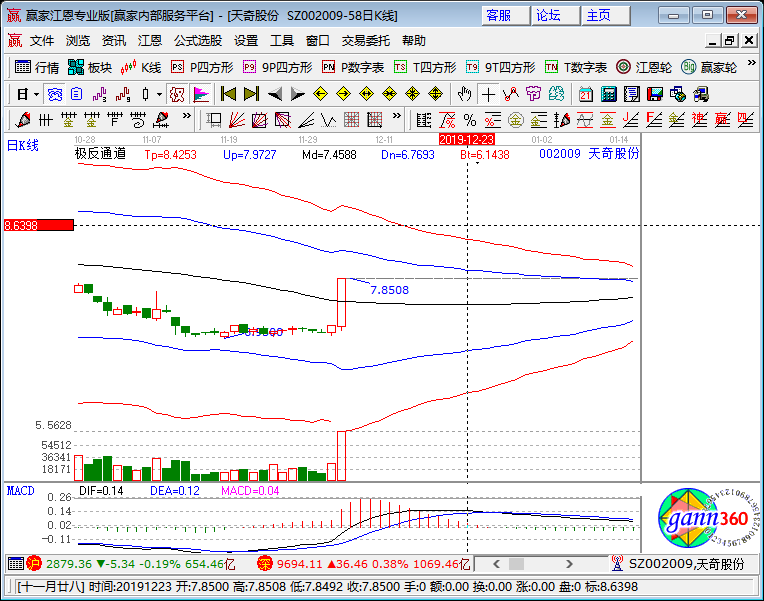Image resolution: width=764 pixels, height=601 pixels.
Task: Click the 论坛 forum button
Action: pos(555,16)
